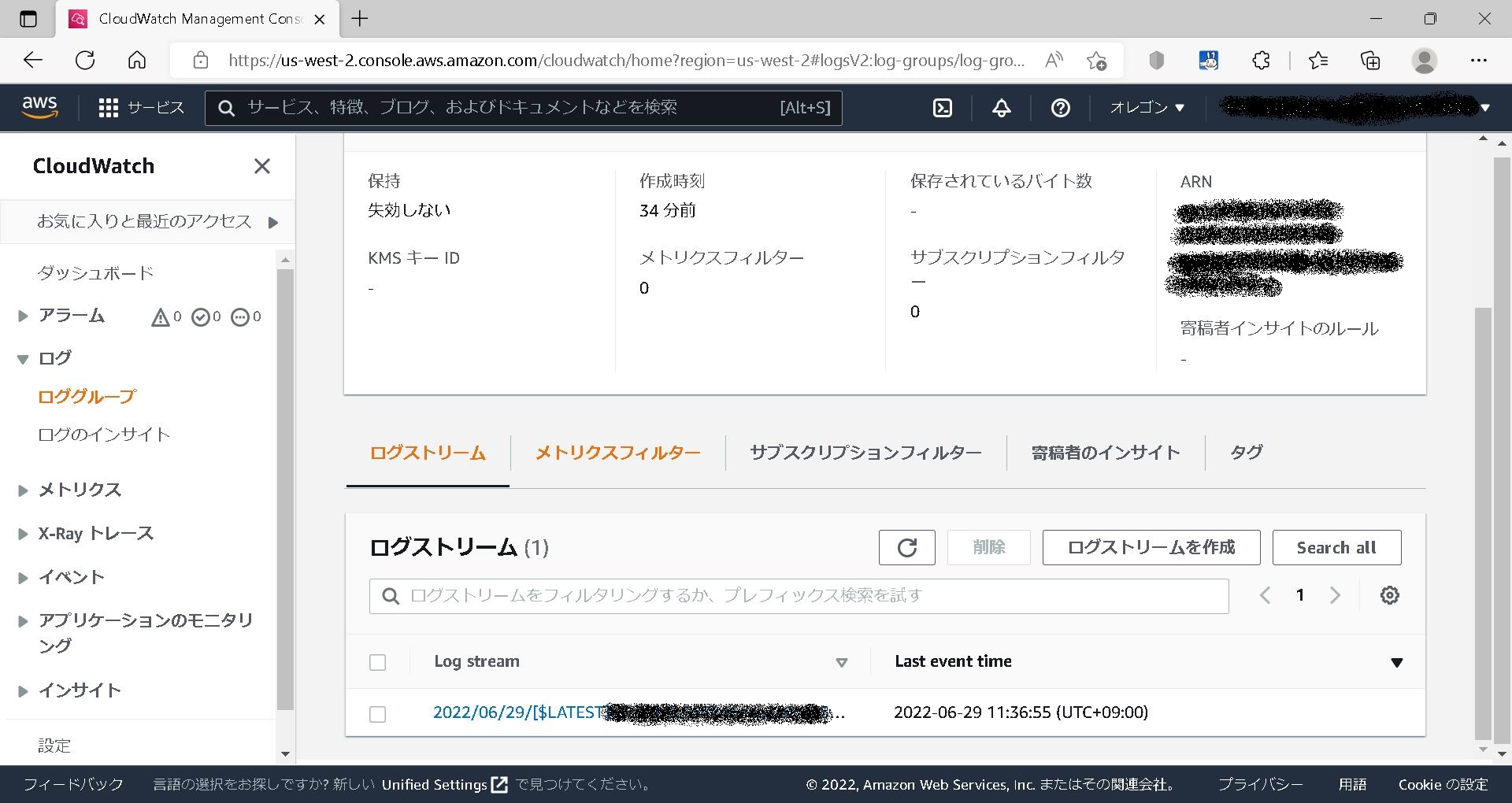The width and height of the screenshot is (1512, 803).
Task: Go to previous log streams page
Action: coord(1265,595)
